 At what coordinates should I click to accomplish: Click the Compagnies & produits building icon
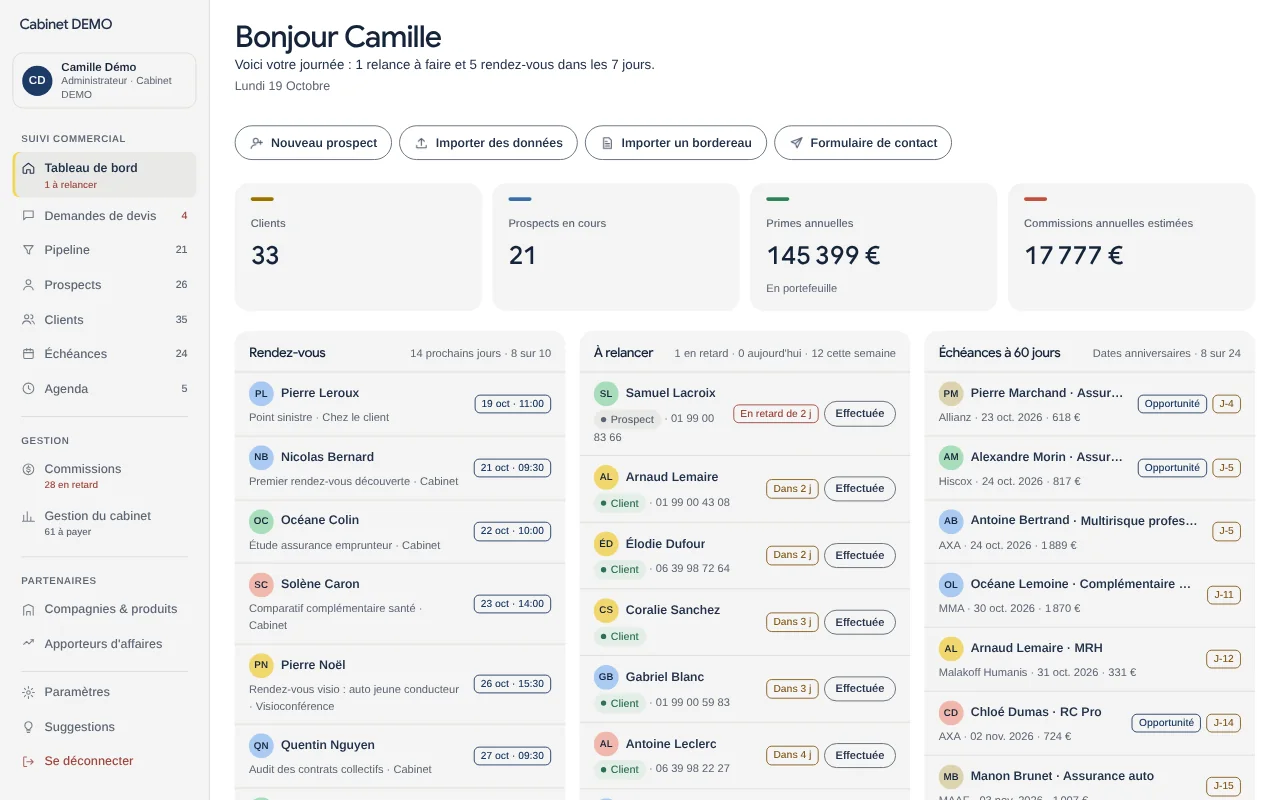[28, 609]
